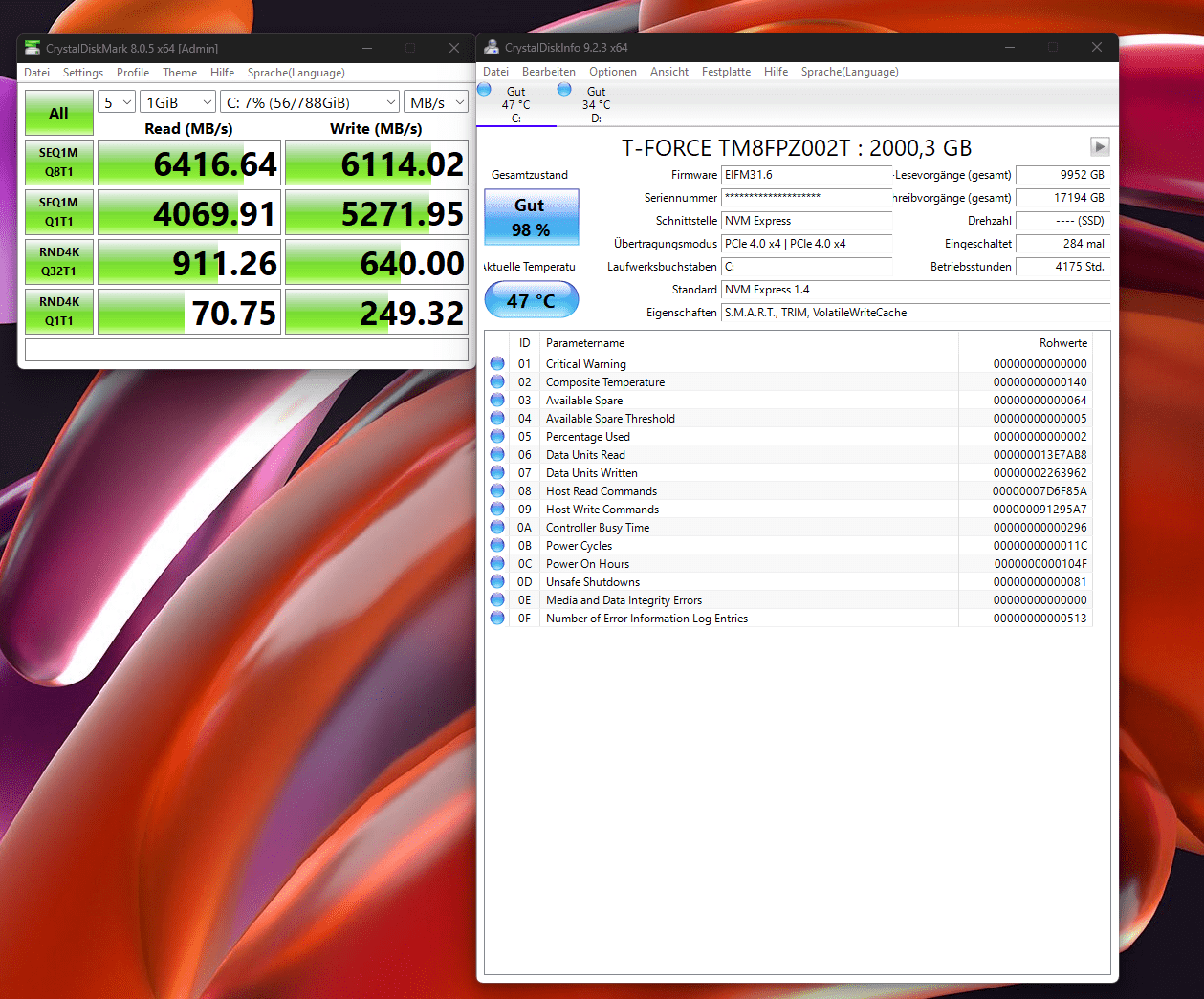Open CrystalDiskInfo Optionen menu
This screenshot has width=1204, height=999.
613,72
